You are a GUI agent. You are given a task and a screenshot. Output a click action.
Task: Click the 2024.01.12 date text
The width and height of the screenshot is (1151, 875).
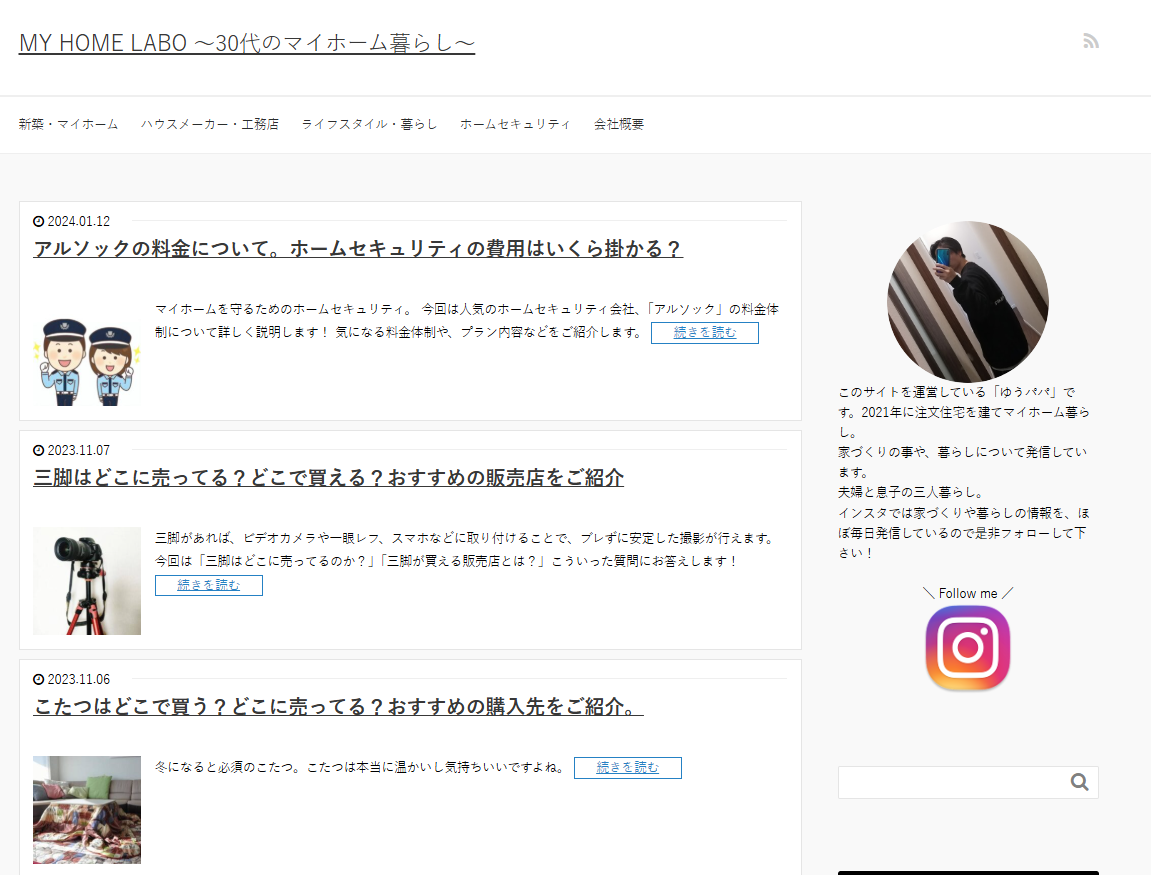(x=79, y=221)
